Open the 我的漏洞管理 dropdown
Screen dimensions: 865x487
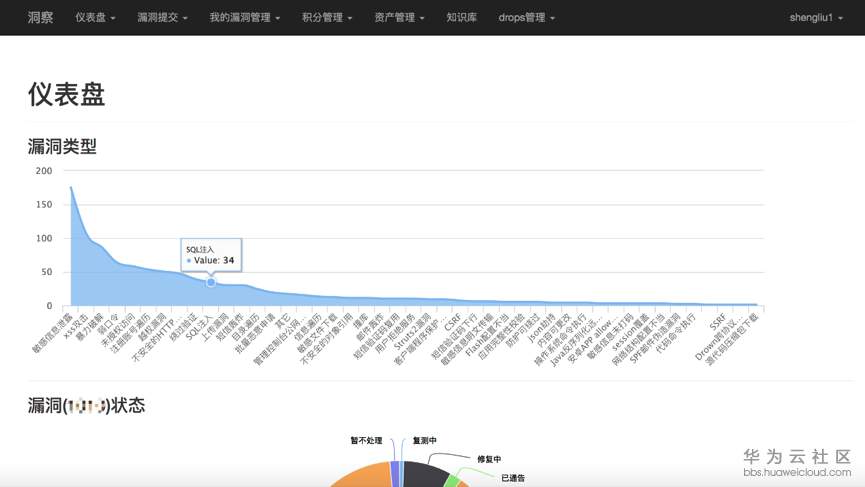(244, 18)
